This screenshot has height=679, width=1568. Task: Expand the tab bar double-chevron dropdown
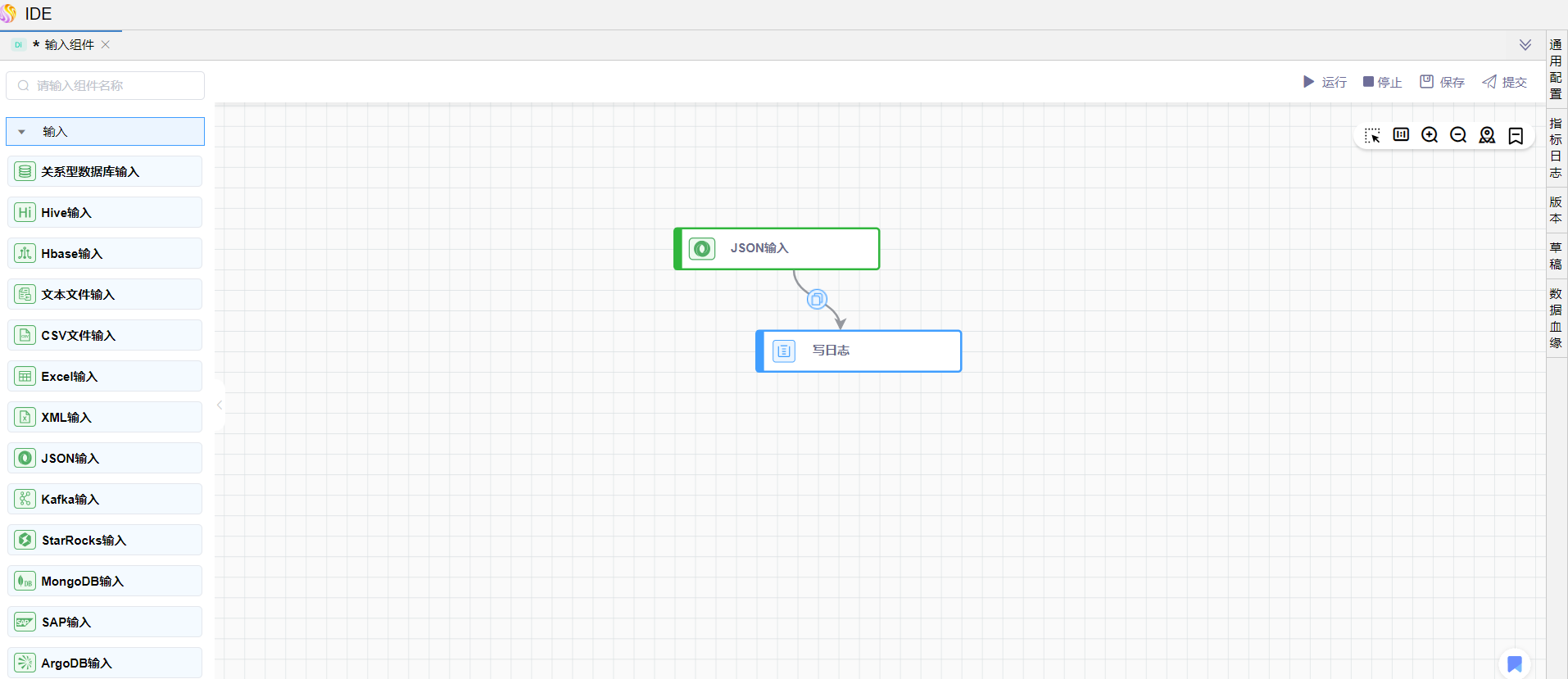(1525, 45)
